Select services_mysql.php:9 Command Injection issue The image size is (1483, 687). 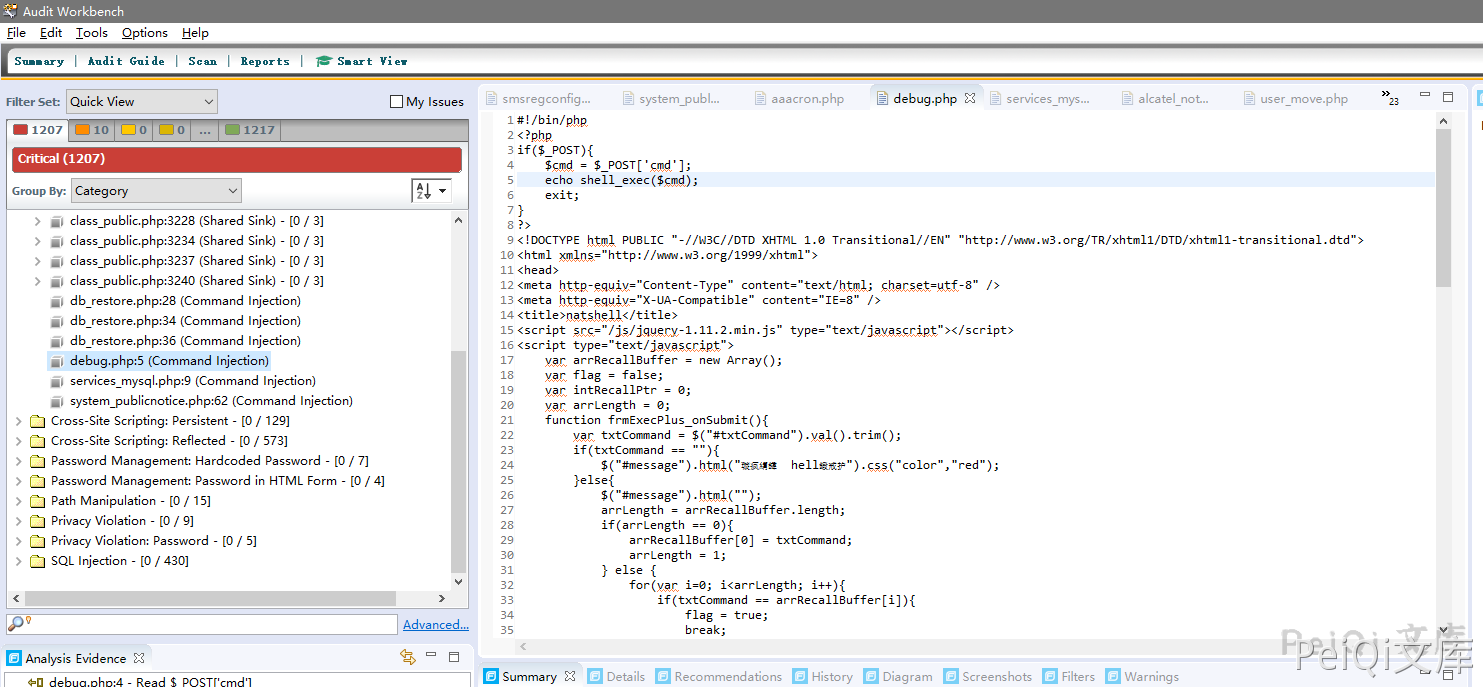pyautogui.click(x=192, y=381)
